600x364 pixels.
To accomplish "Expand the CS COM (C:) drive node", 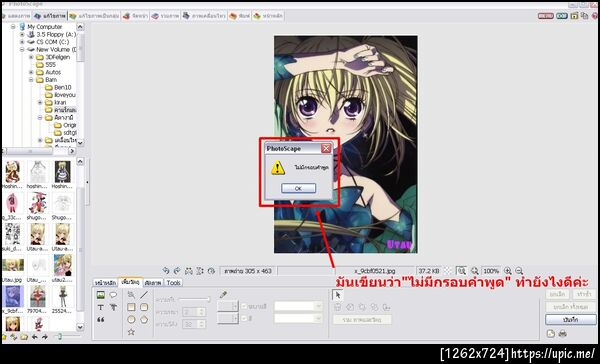I will point(22,42).
